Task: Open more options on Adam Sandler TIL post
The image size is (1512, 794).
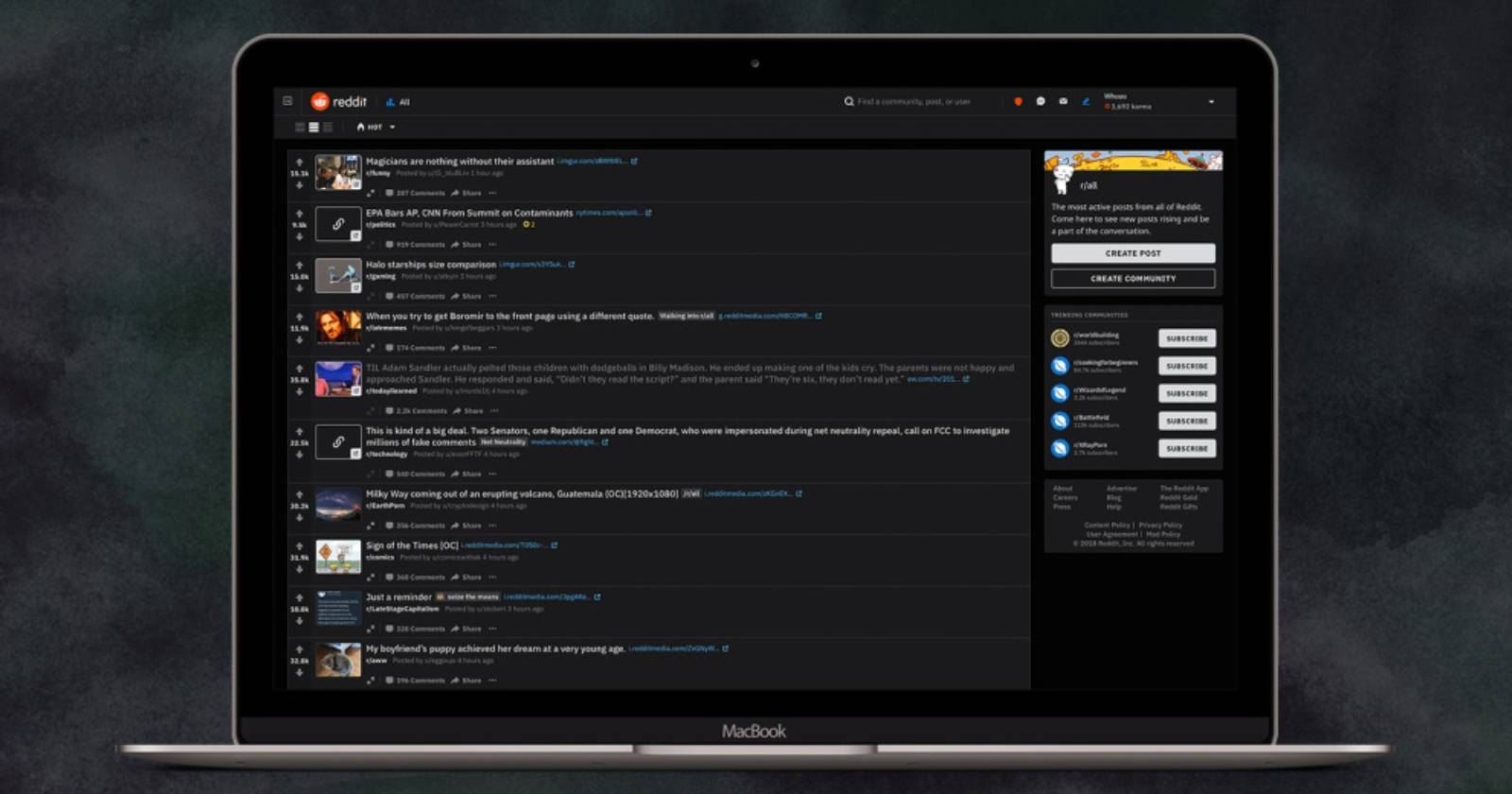Action: pyautogui.click(x=494, y=411)
